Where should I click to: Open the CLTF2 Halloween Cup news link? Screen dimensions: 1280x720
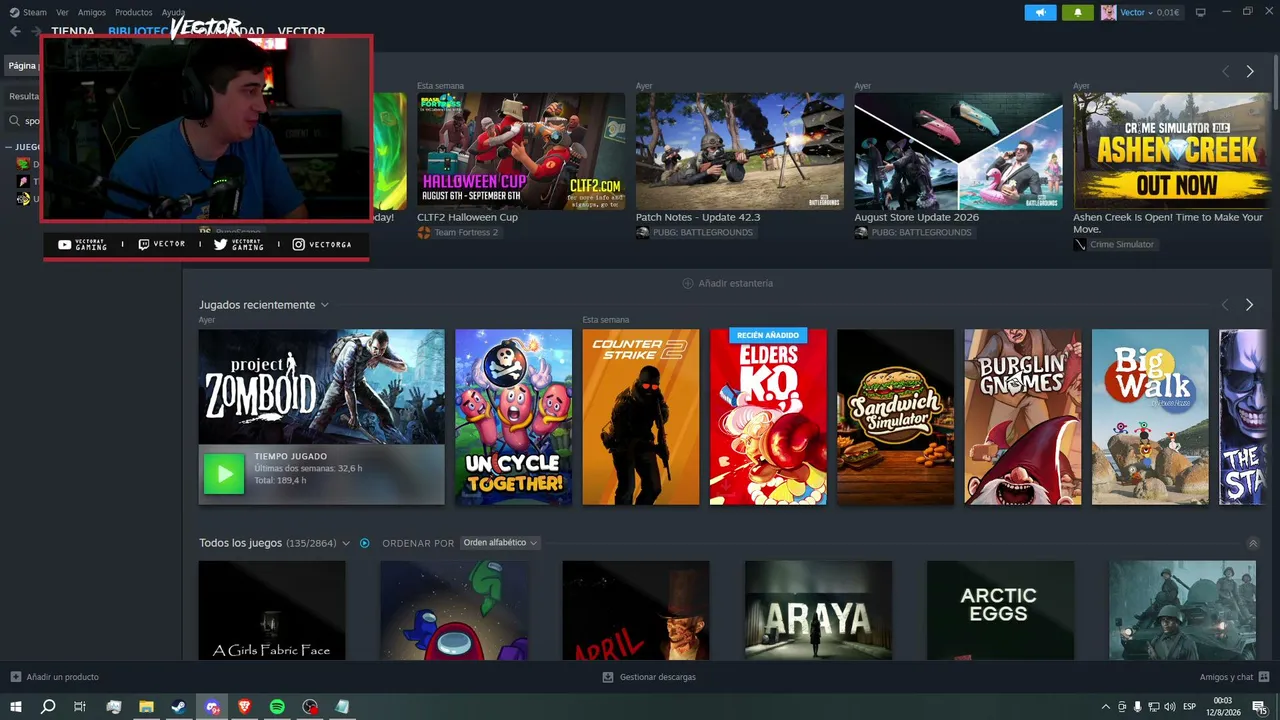468,217
